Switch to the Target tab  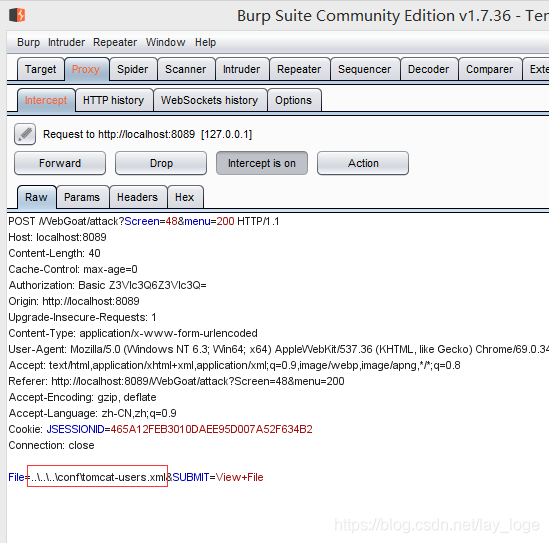click(41, 69)
